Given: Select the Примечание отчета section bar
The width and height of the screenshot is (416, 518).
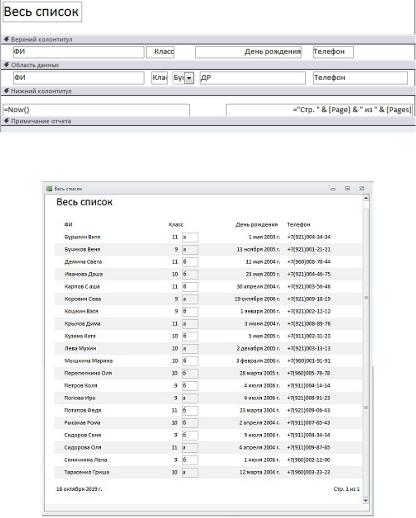Looking at the screenshot, I should click(208, 121).
